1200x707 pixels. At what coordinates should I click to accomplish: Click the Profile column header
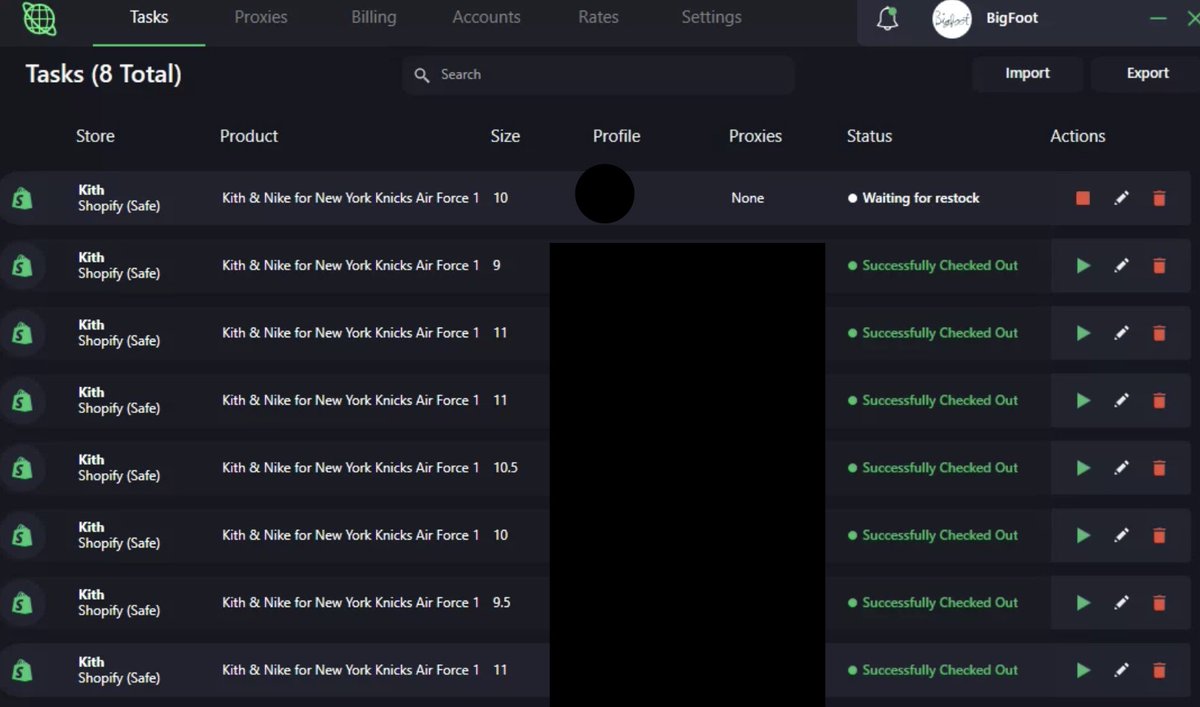(616, 136)
